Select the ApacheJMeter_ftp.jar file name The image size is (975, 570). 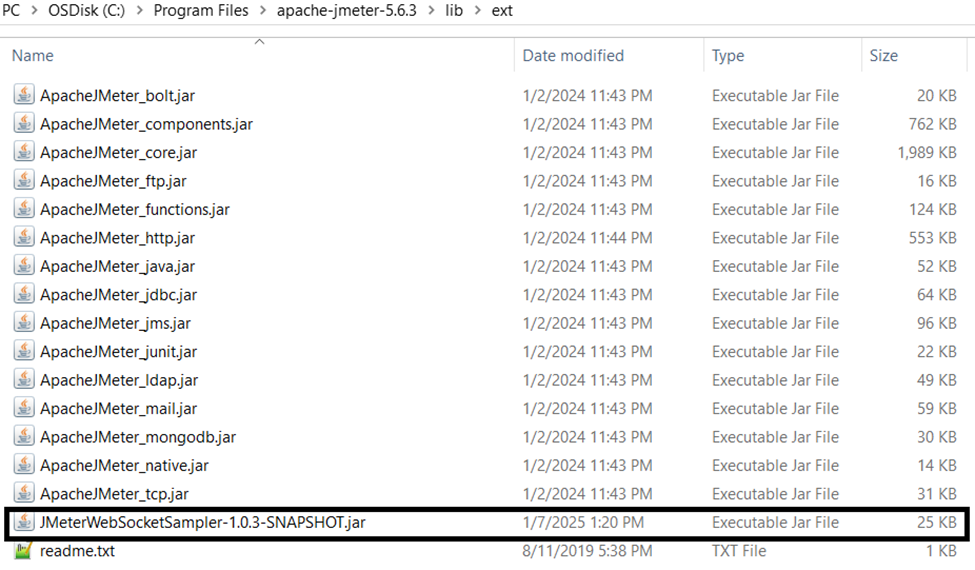point(113,182)
